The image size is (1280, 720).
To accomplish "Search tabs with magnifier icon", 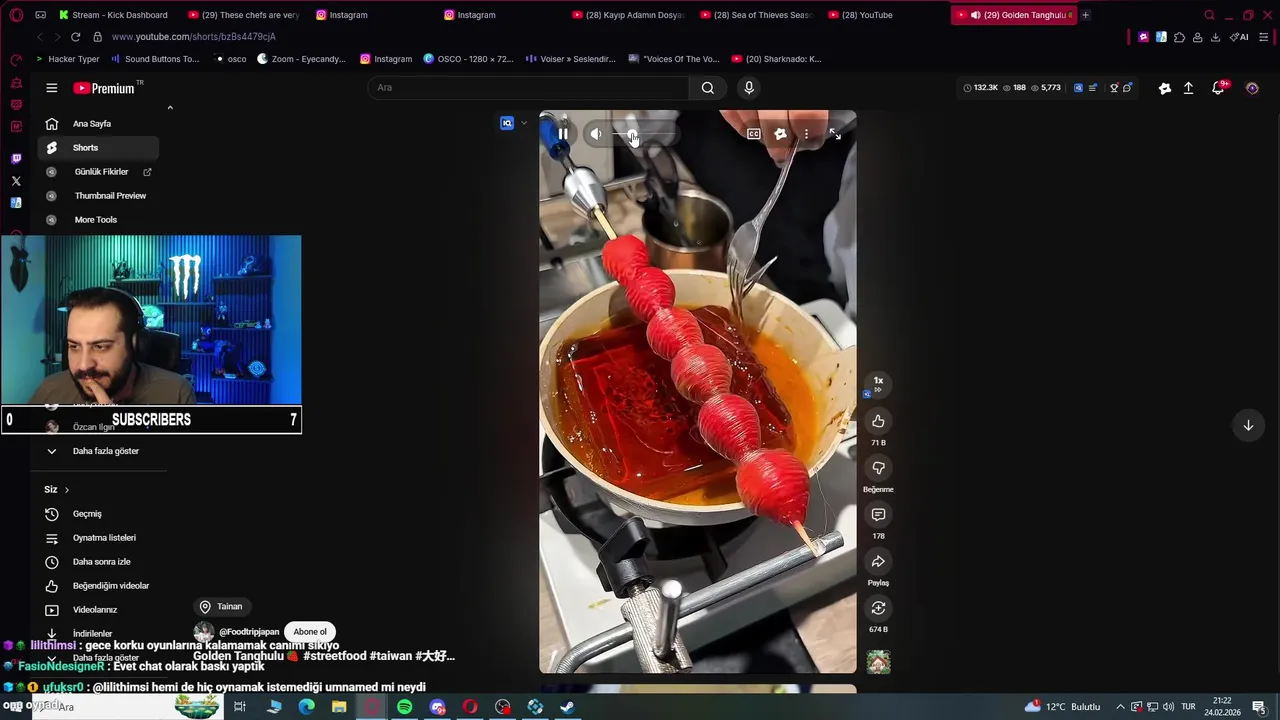I will [x=1209, y=15].
